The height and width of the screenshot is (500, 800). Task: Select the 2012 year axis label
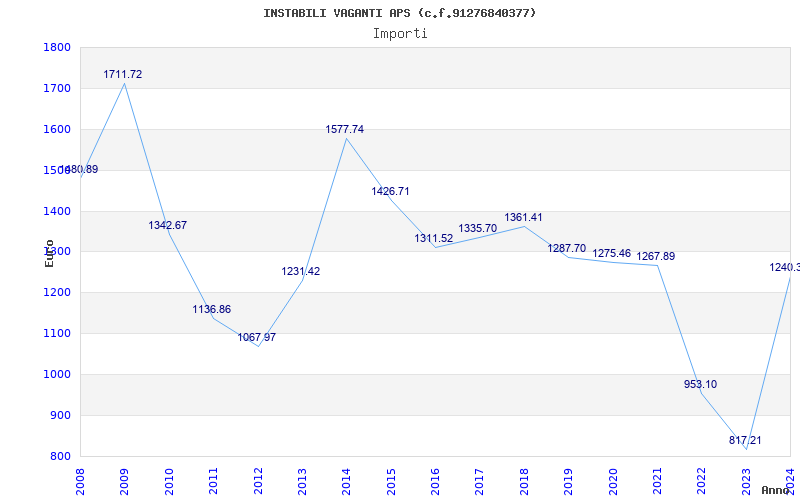click(258, 482)
